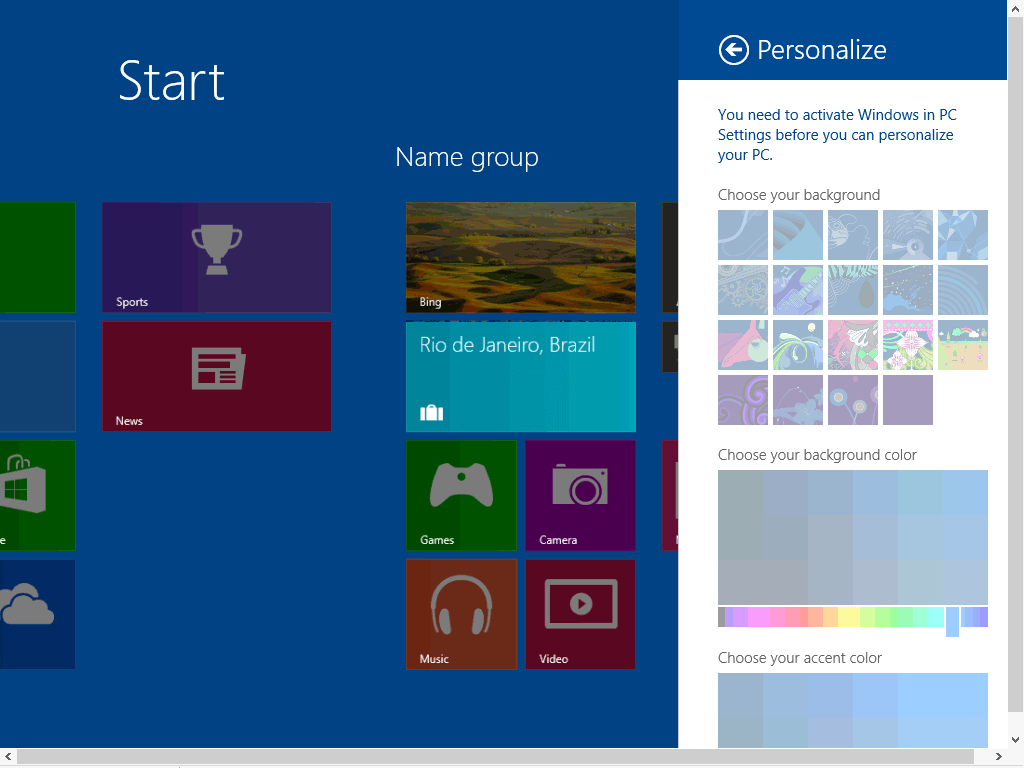Screen dimensions: 1024x768
Task: Click the 'Choose your background' label
Action: tap(799, 195)
